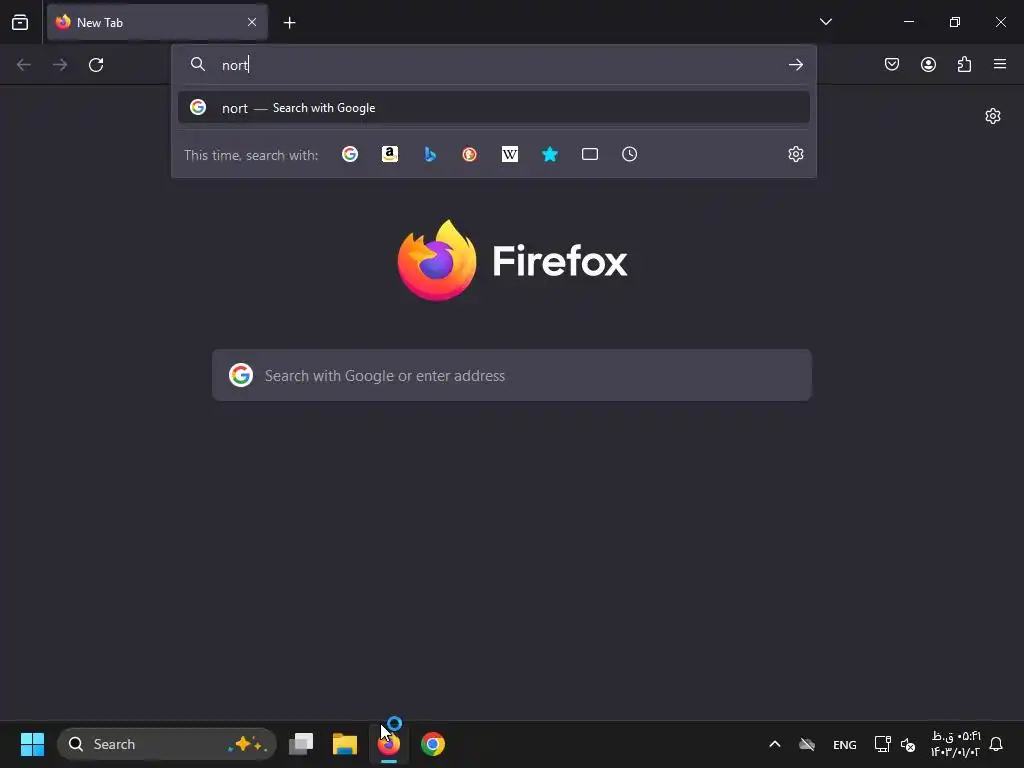1024x768 pixels.
Task: Restore down the Firefox window
Action: [x=955, y=22]
